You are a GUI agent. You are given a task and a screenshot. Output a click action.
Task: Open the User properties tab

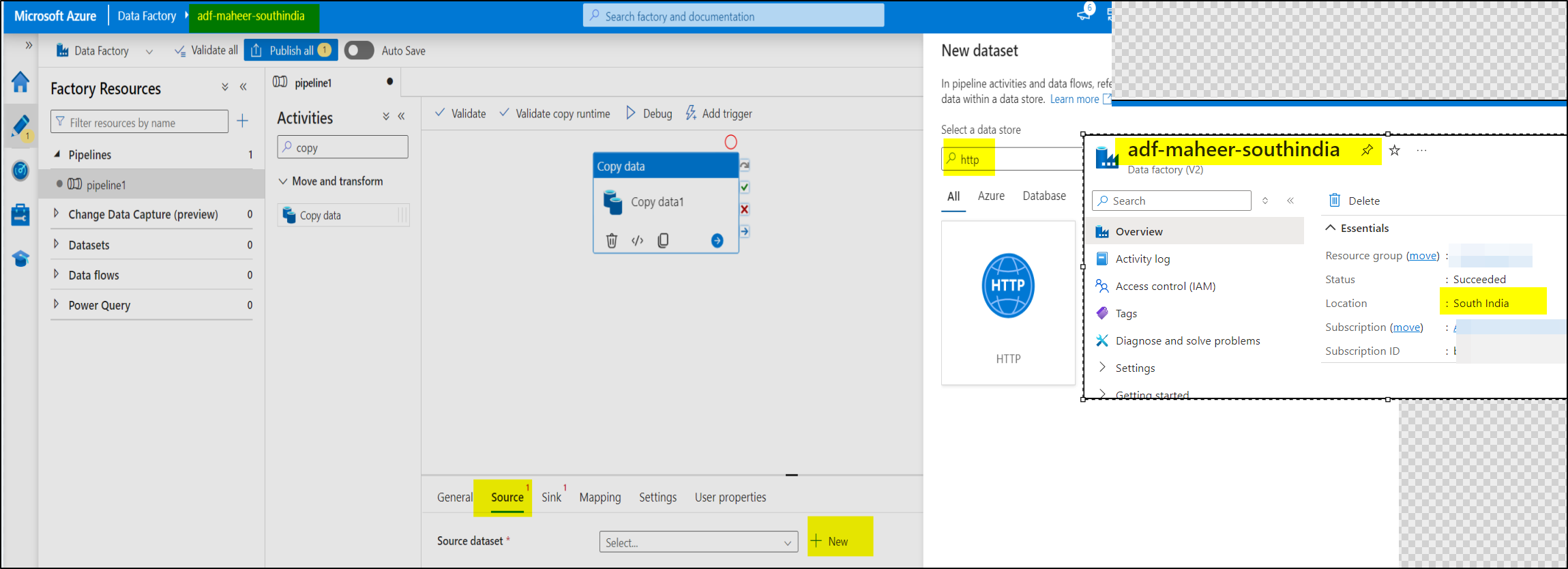coord(730,497)
